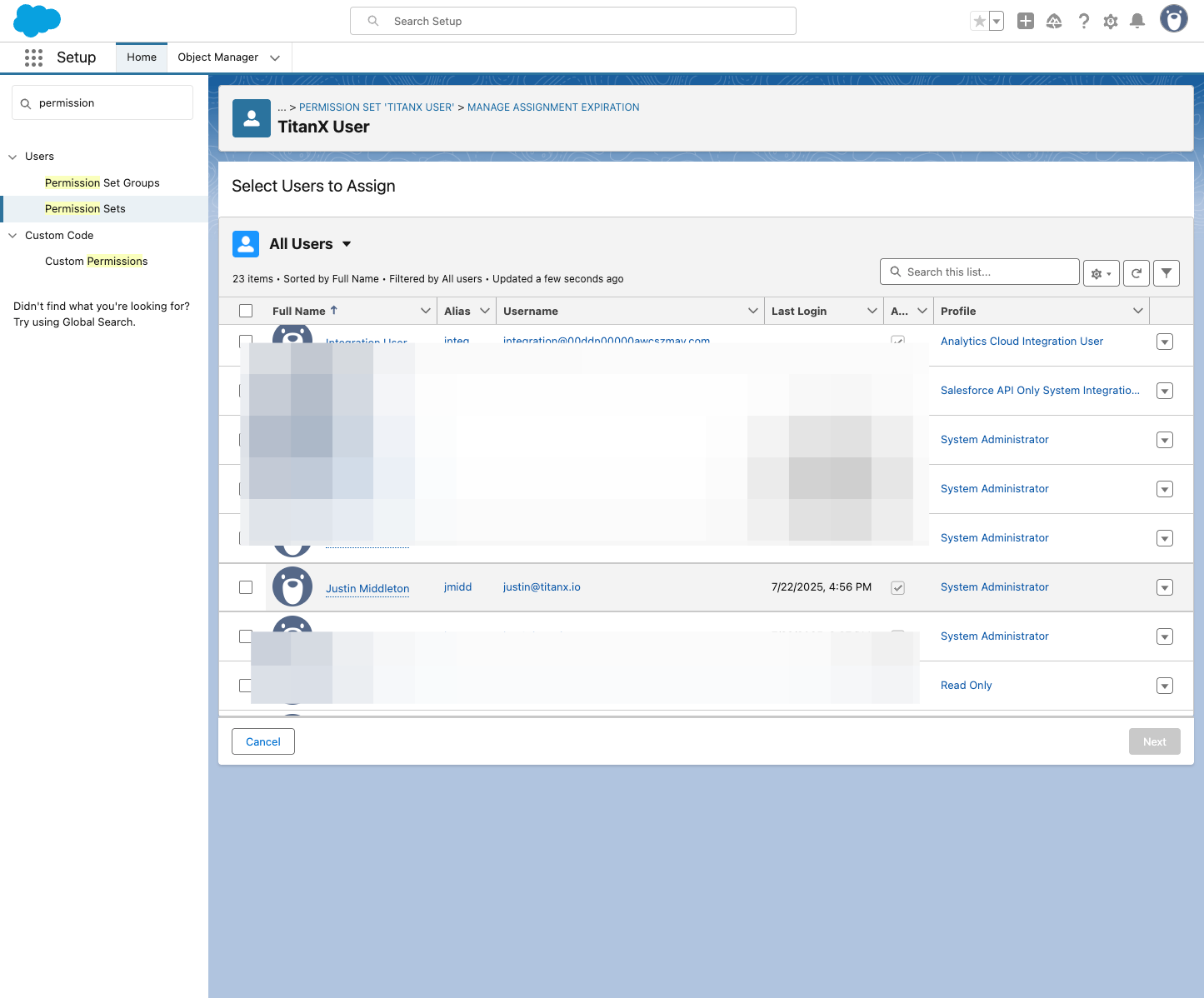Select the Read Only row checkbox
Screen dimensions: 1204x998
point(246,686)
